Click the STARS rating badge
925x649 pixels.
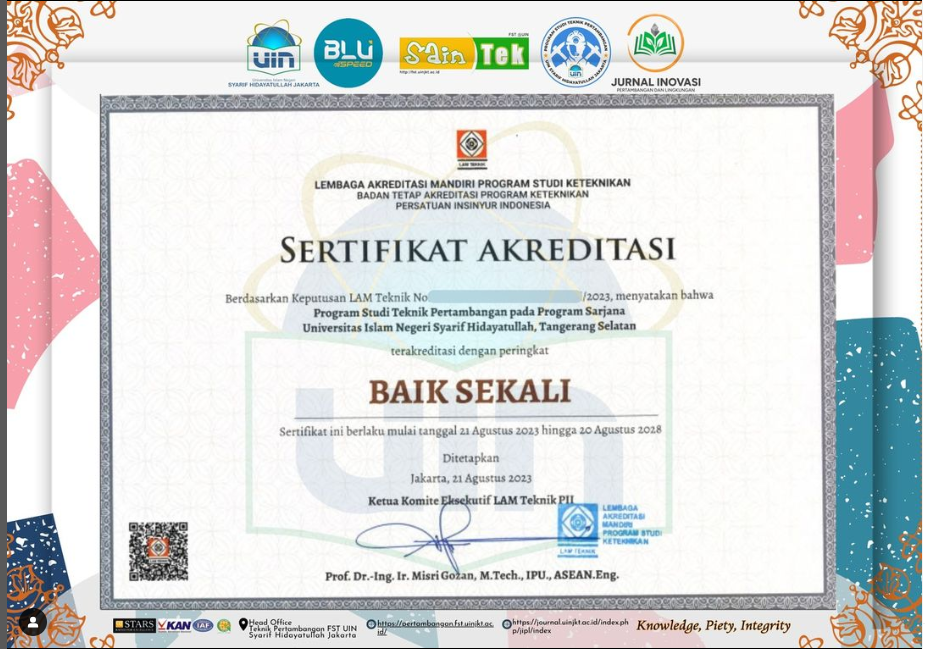[135, 625]
